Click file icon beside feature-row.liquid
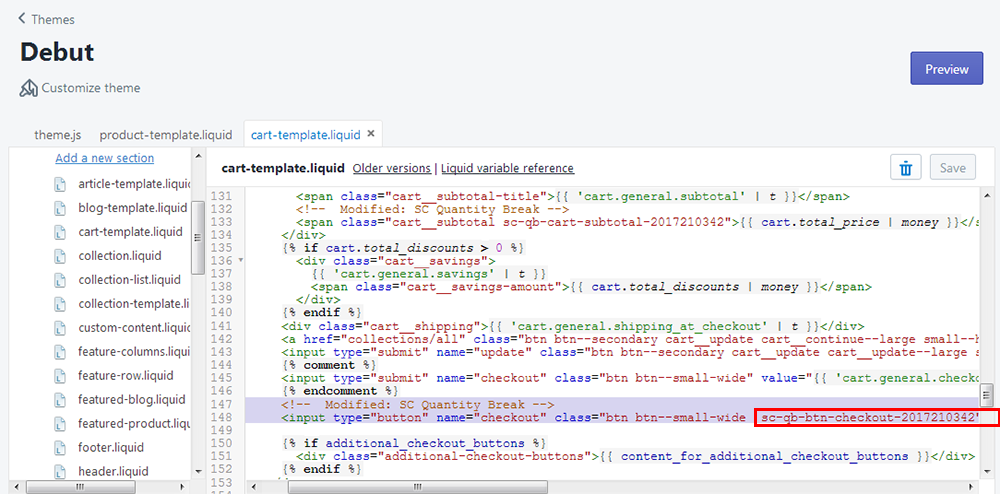Screen dimensions: 1000x494 60,376
